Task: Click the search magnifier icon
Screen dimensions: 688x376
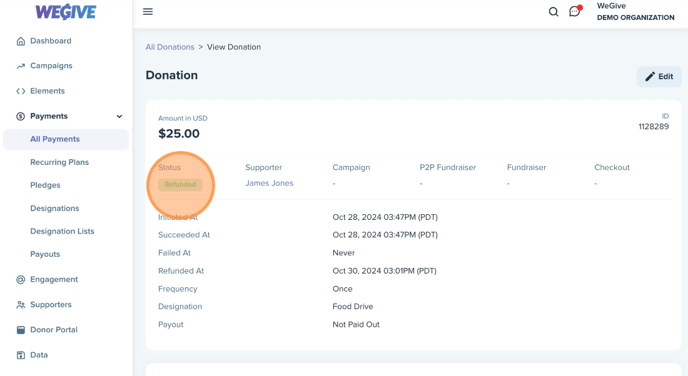Action: pyautogui.click(x=553, y=12)
